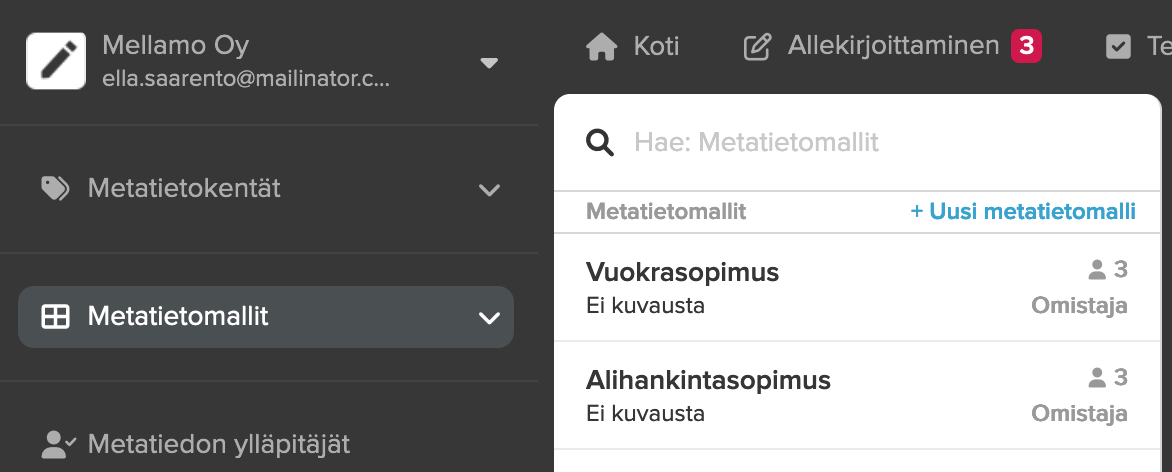Open Metatiedon ylläpitäjät in the sidebar
Image resolution: width=1172 pixels, height=472 pixels.
point(196,444)
